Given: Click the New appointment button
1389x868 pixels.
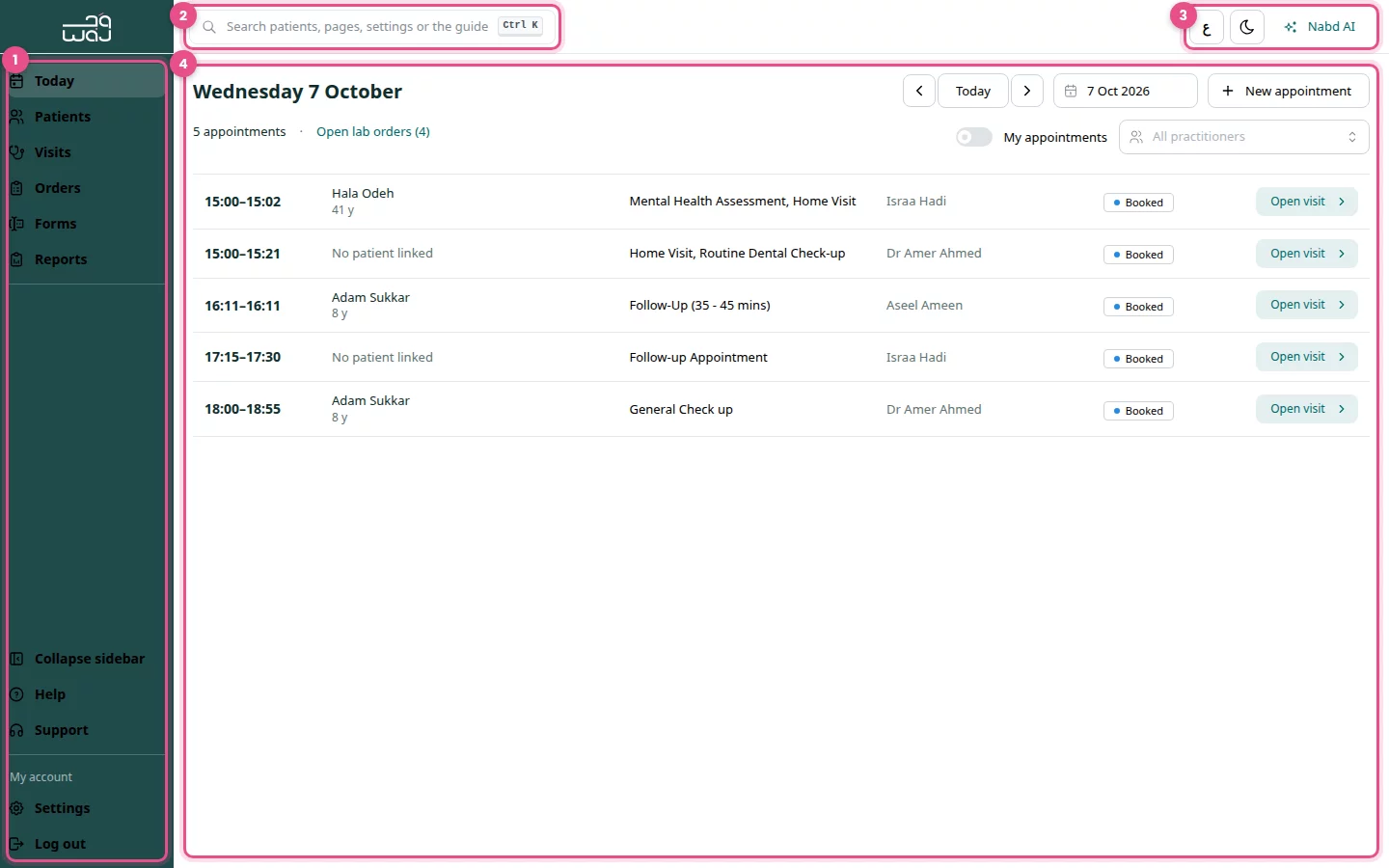Looking at the screenshot, I should pos(1289,91).
